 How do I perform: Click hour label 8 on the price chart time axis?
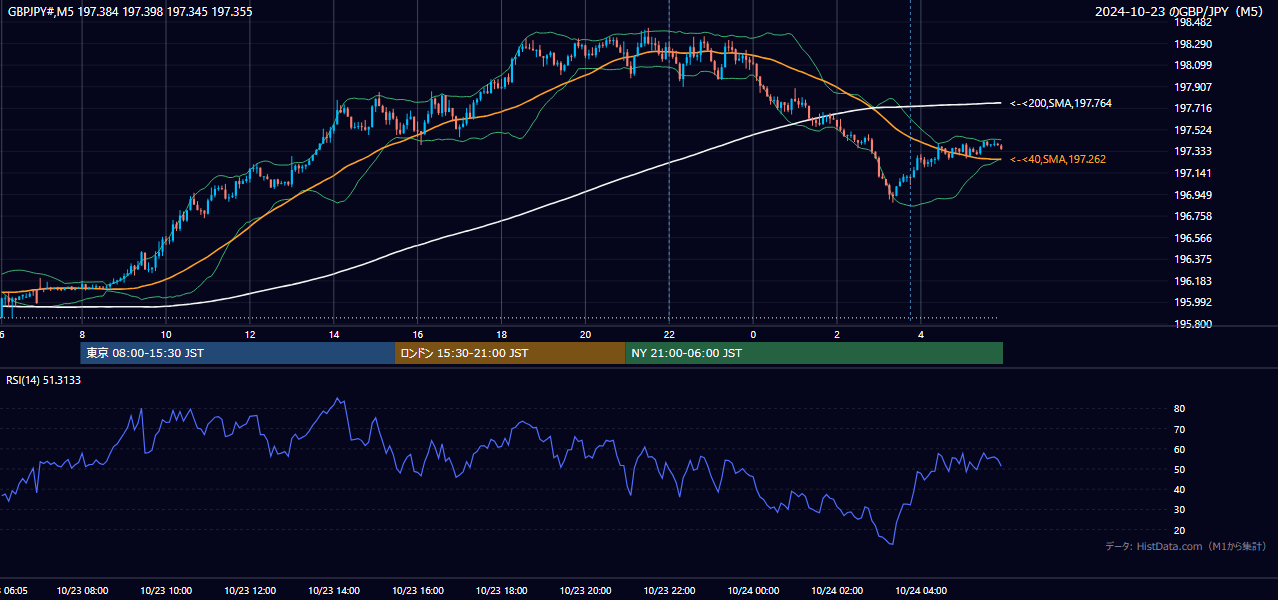pyautogui.click(x=82, y=334)
